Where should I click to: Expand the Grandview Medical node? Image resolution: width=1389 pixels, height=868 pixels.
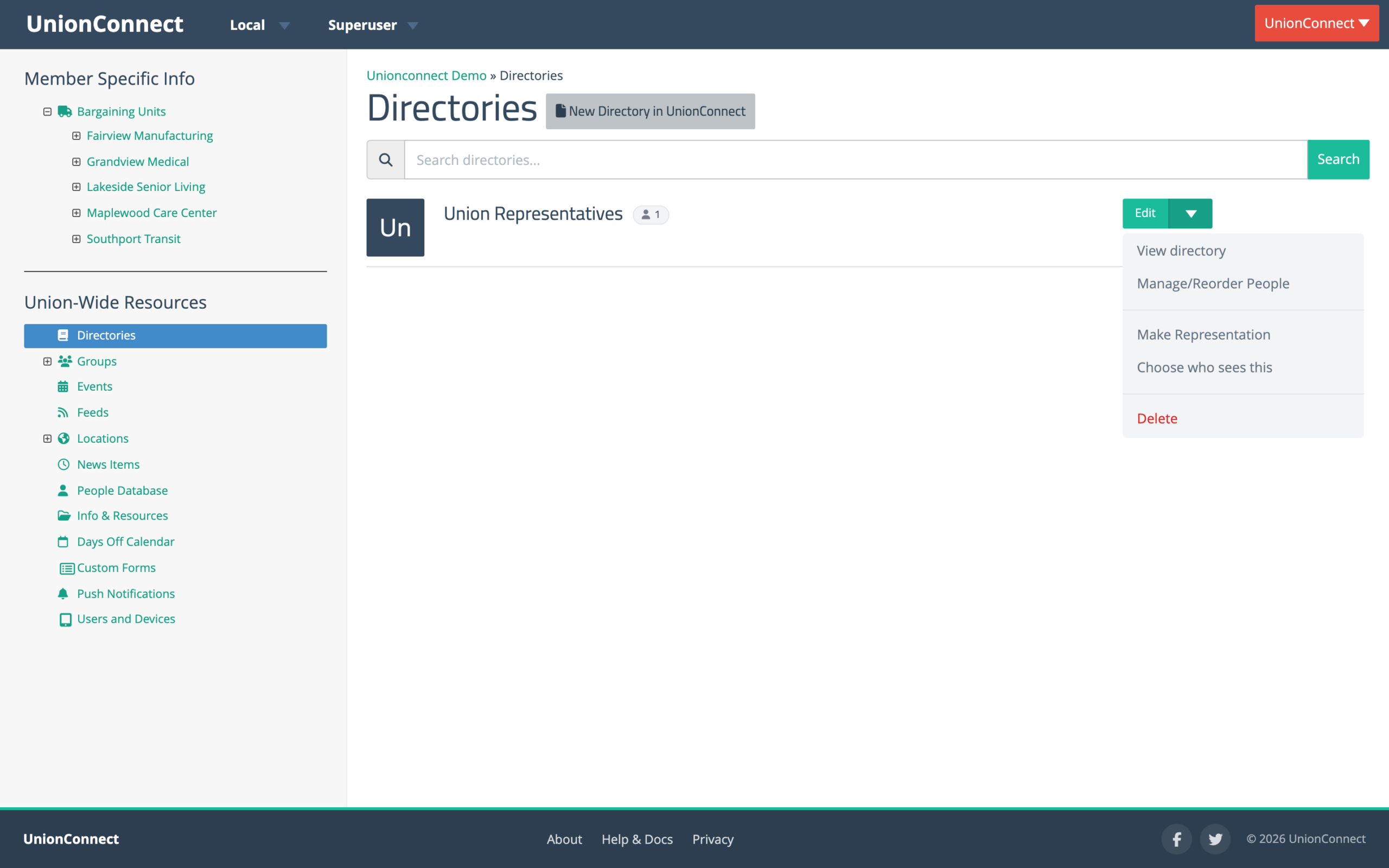tap(77, 162)
